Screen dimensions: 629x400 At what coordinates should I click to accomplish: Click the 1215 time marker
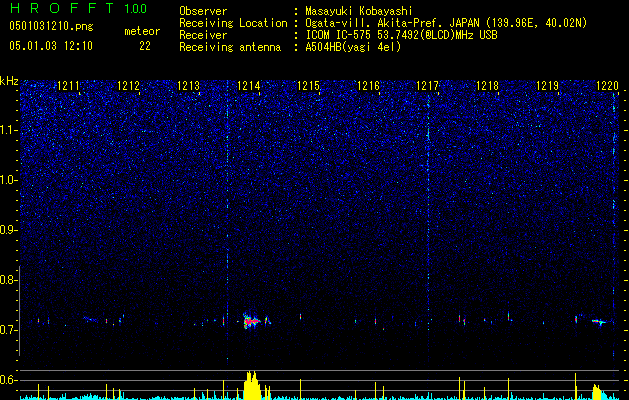pyautogui.click(x=308, y=85)
